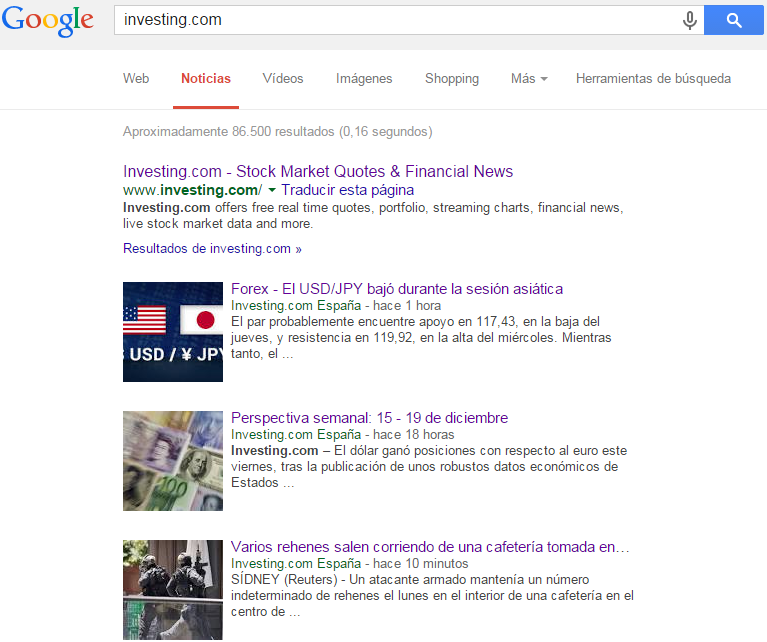Expand the green arrow next to www.investing.com/
The height and width of the screenshot is (642, 767).
(272, 190)
